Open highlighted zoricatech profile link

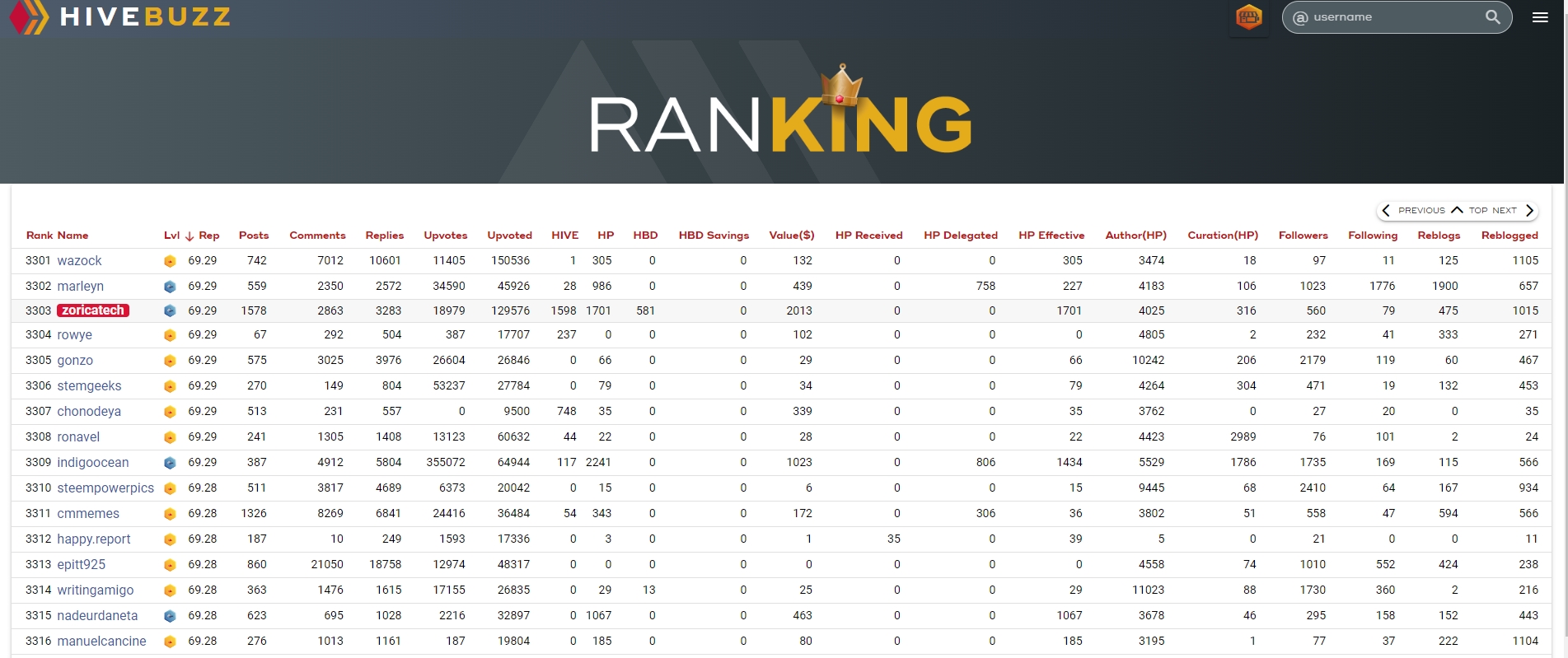click(93, 310)
